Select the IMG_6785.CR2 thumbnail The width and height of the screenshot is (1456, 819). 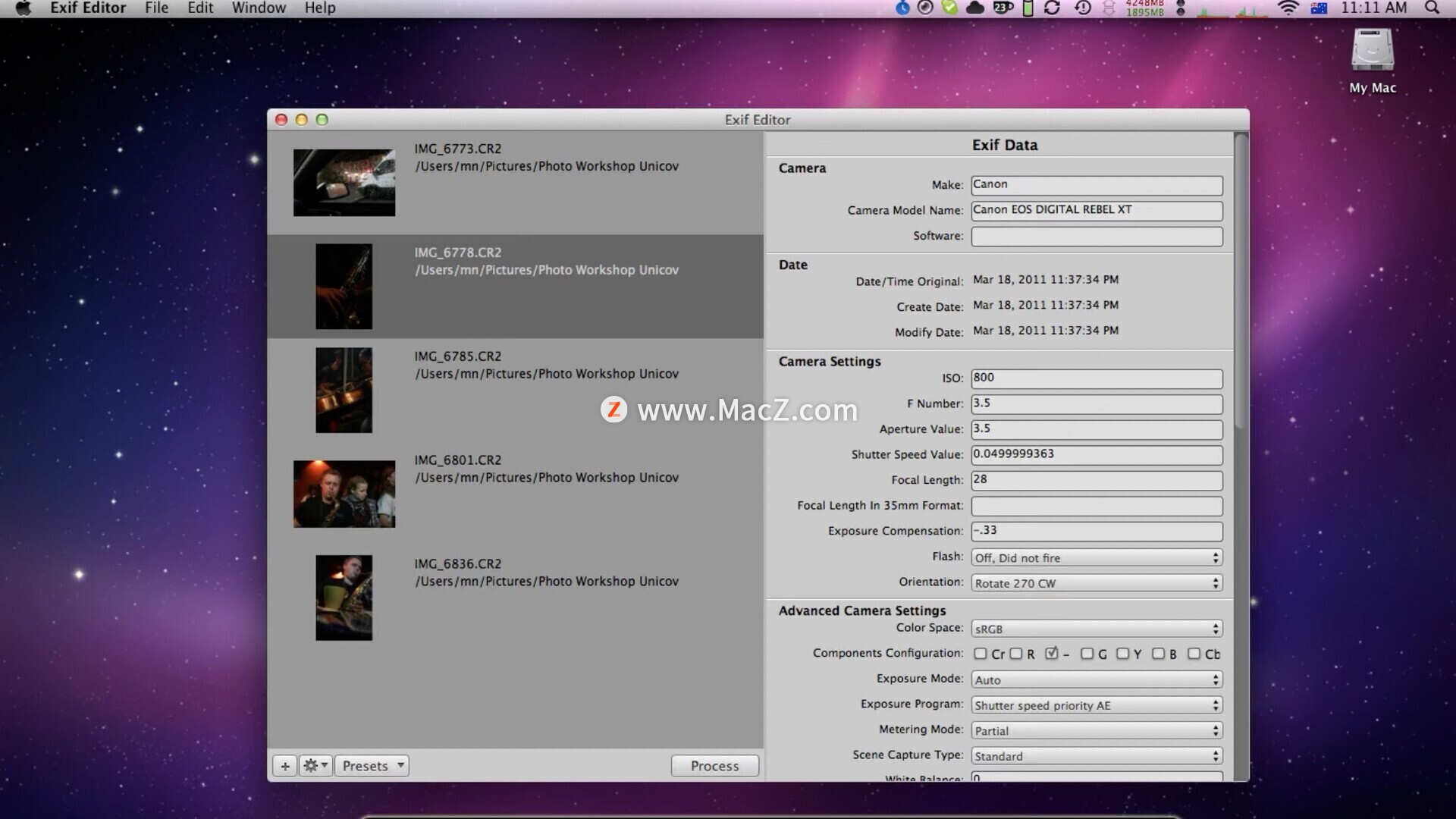344,391
